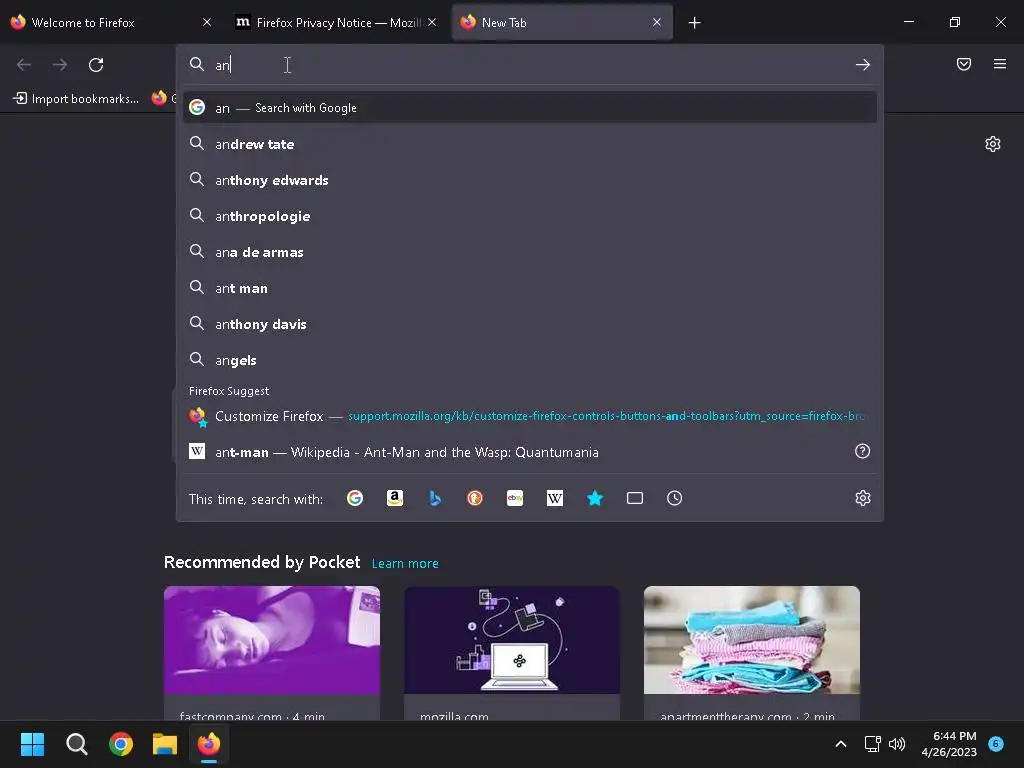Click the Firefox taskbar icon
Image resolution: width=1024 pixels, height=768 pixels.
[x=209, y=744]
